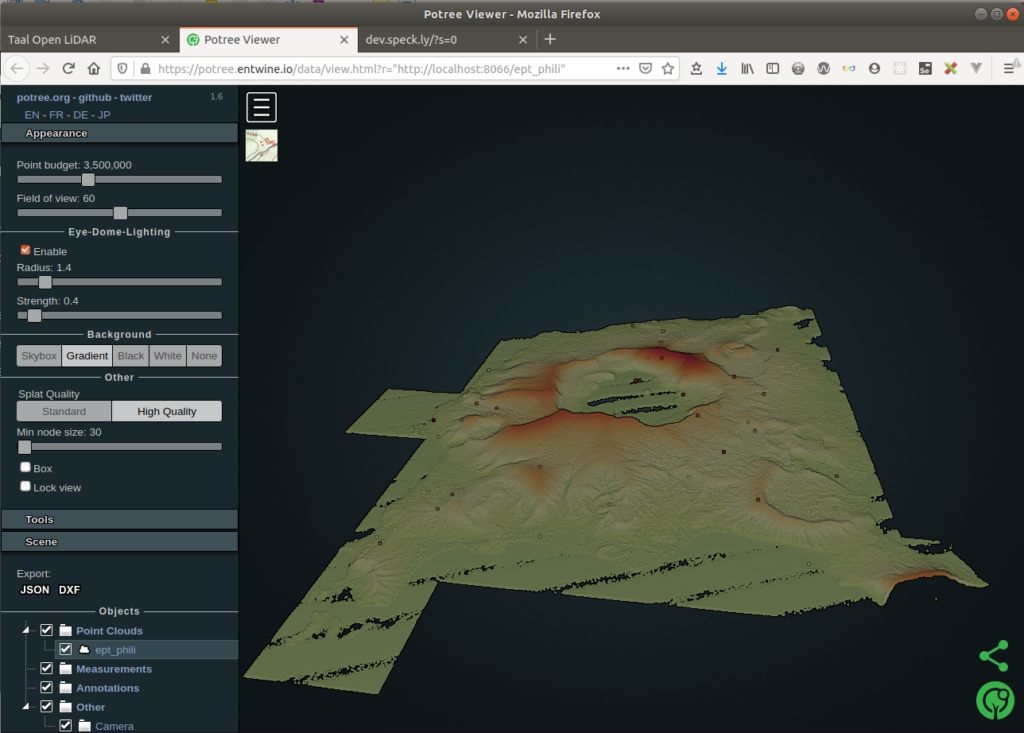Open the overview map thumbnail

pos(261,145)
